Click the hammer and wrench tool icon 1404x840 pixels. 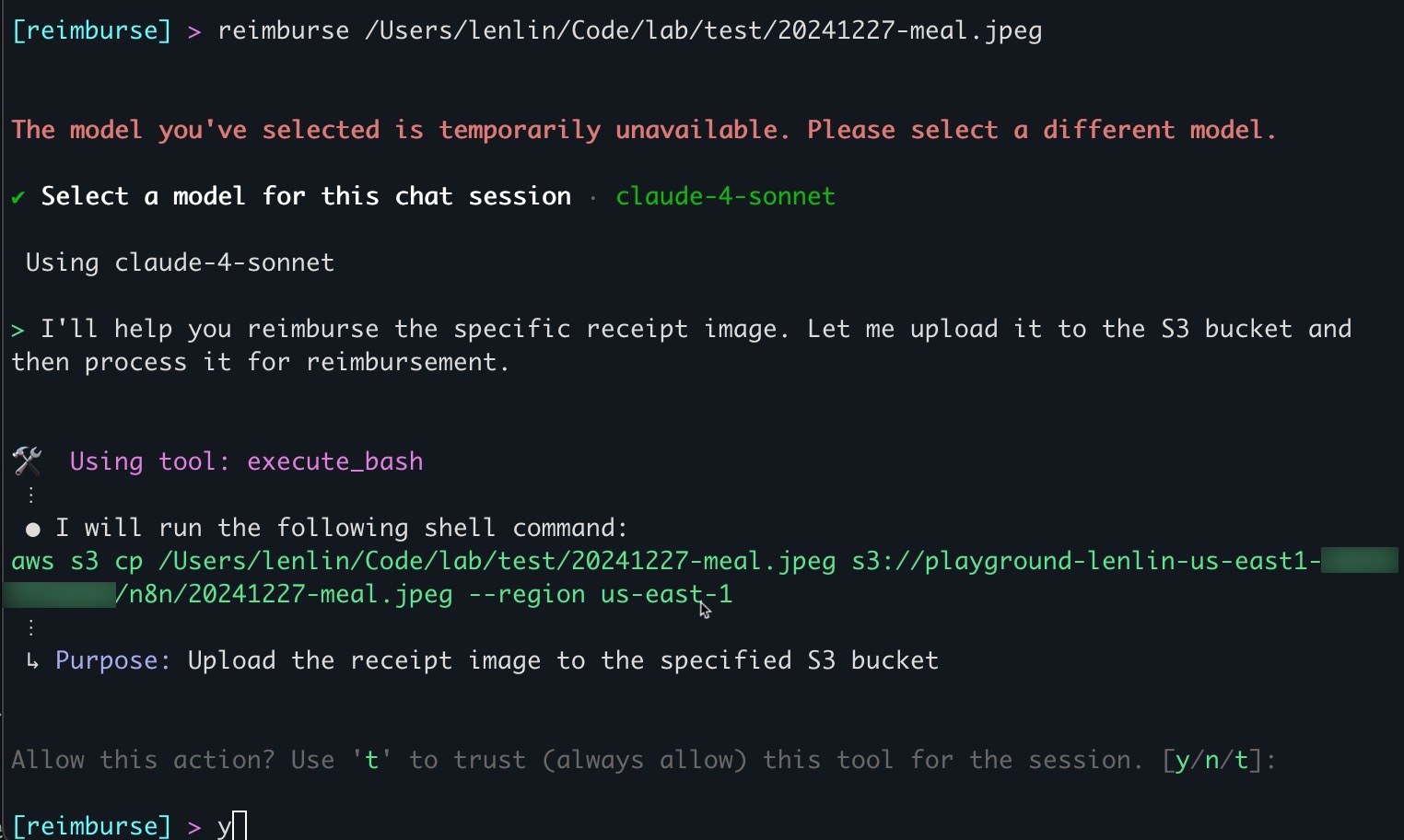point(28,461)
